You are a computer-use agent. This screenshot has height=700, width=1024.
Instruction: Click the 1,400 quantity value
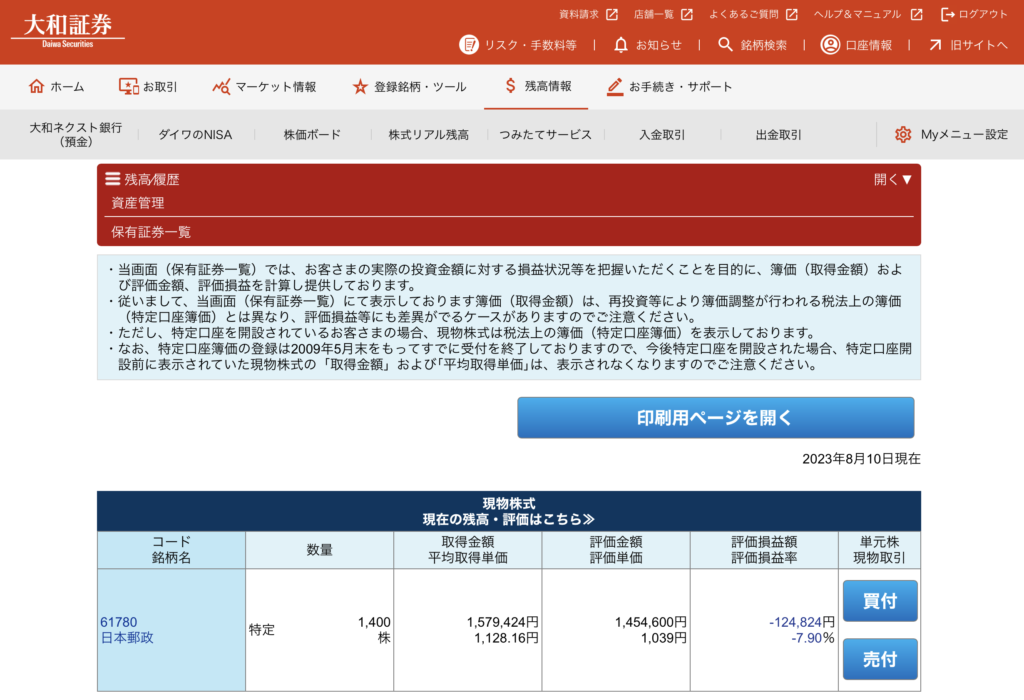(x=374, y=622)
